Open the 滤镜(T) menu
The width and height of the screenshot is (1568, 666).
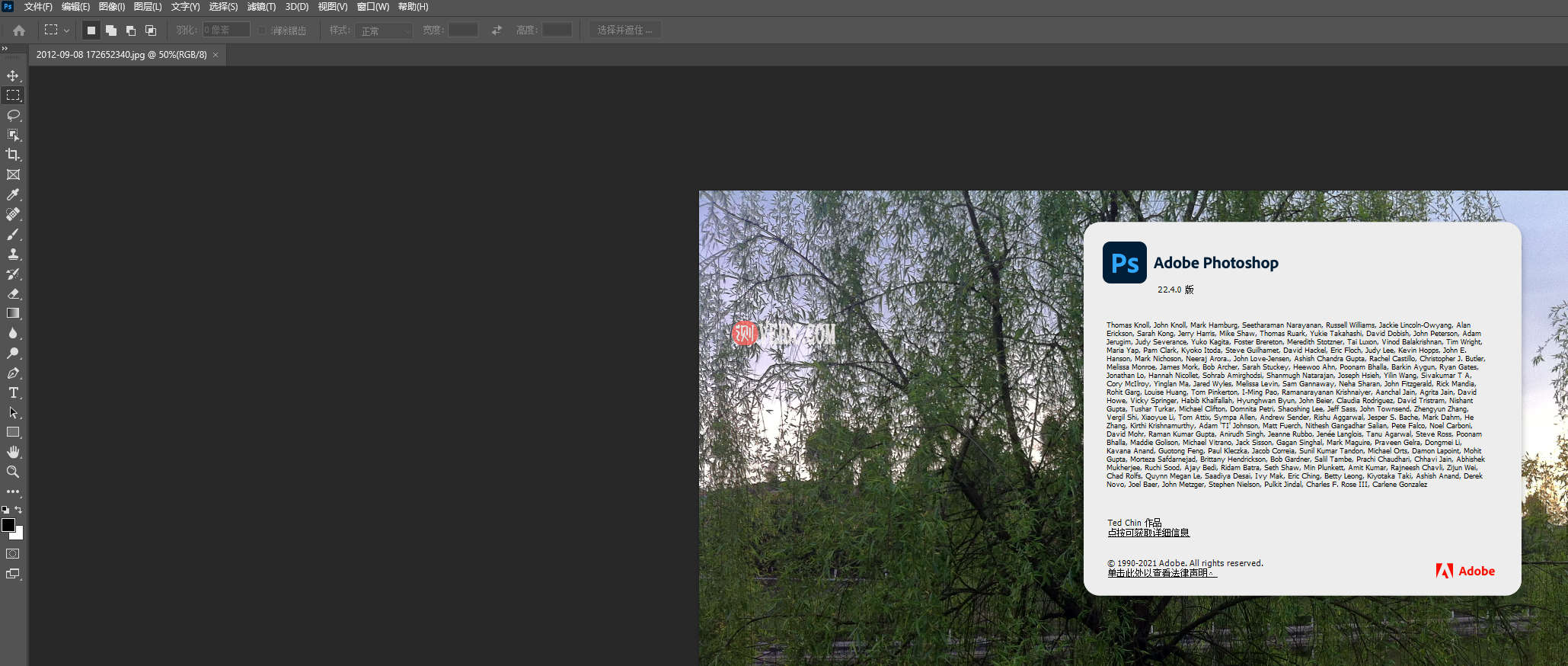pos(261,7)
